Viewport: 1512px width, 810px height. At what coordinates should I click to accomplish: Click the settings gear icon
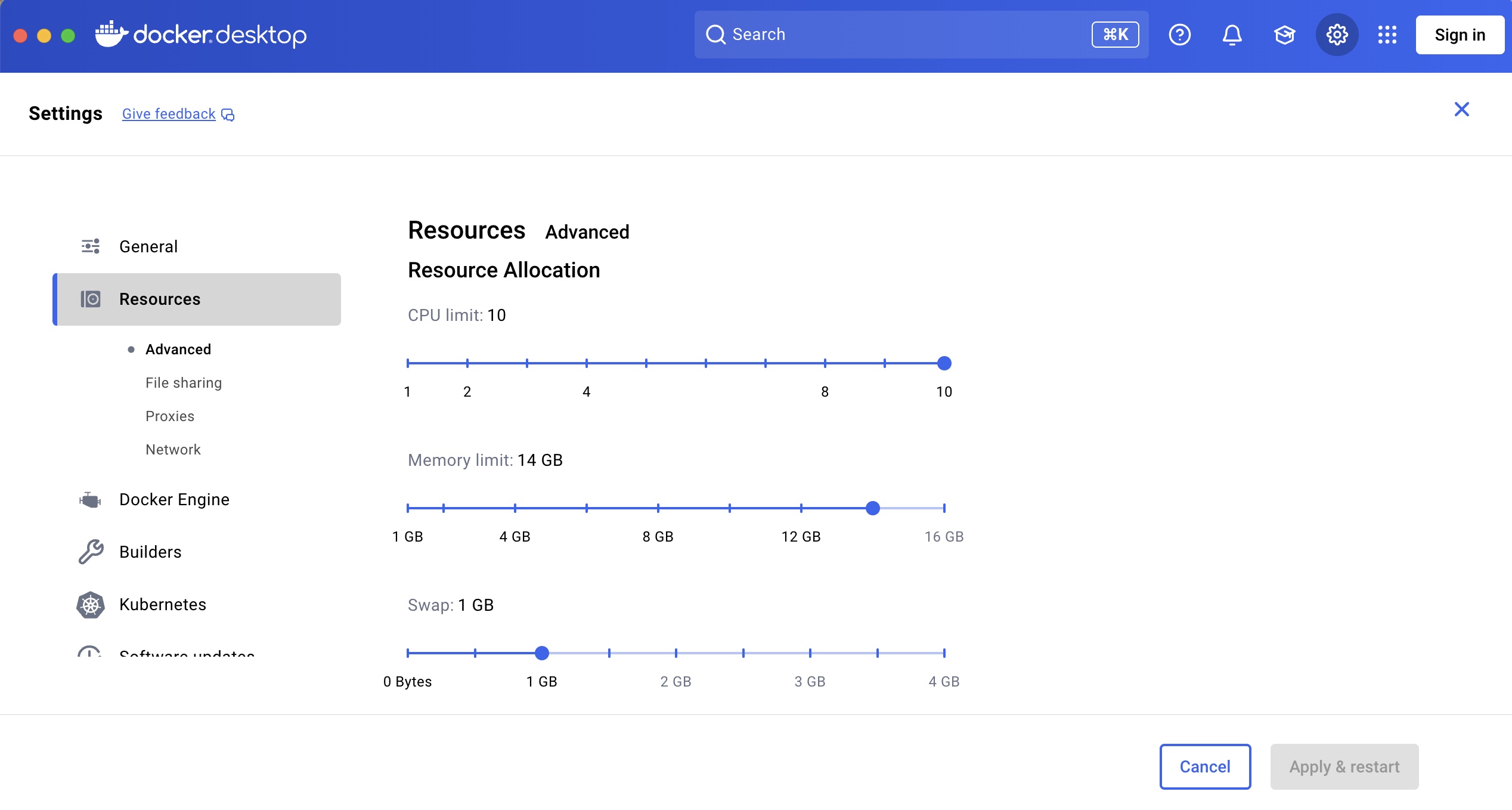click(x=1337, y=35)
